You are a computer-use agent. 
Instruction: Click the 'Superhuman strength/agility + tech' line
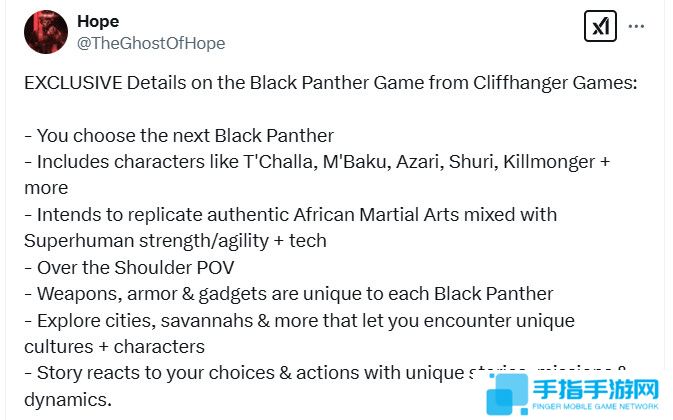coord(175,241)
